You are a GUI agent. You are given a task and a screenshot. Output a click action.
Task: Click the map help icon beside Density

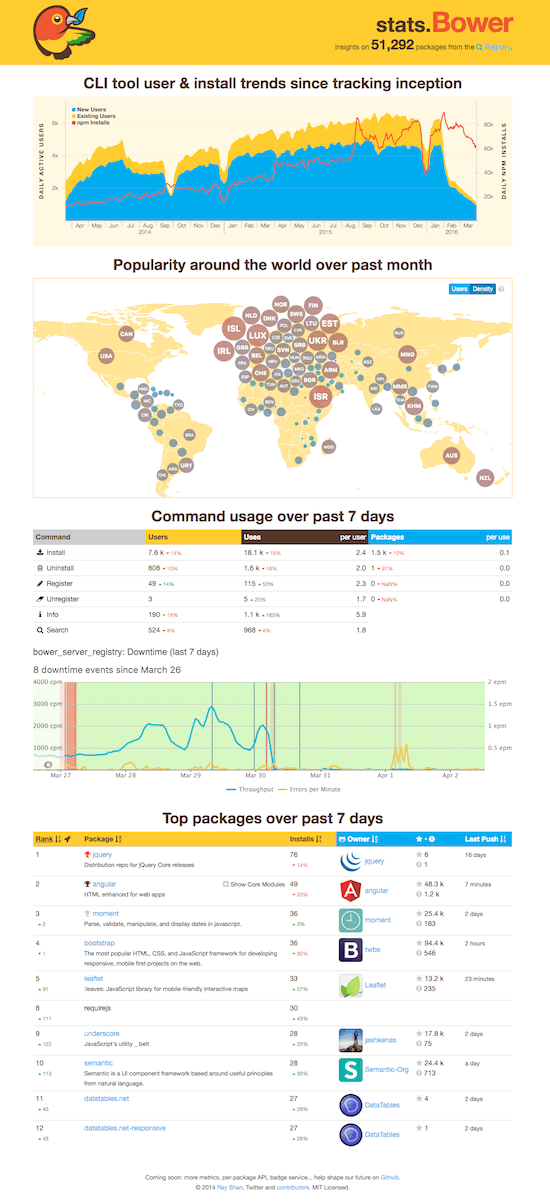coord(502,289)
